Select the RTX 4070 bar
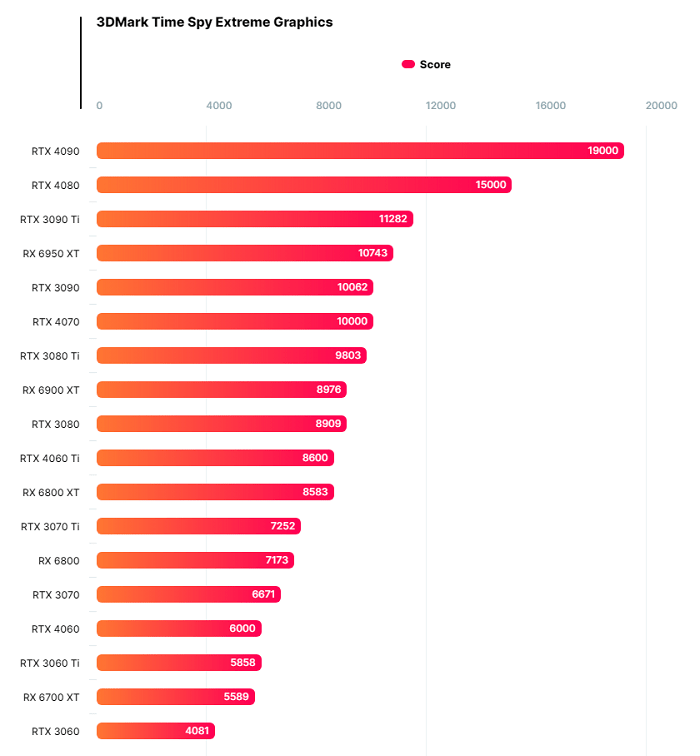 tap(235, 321)
